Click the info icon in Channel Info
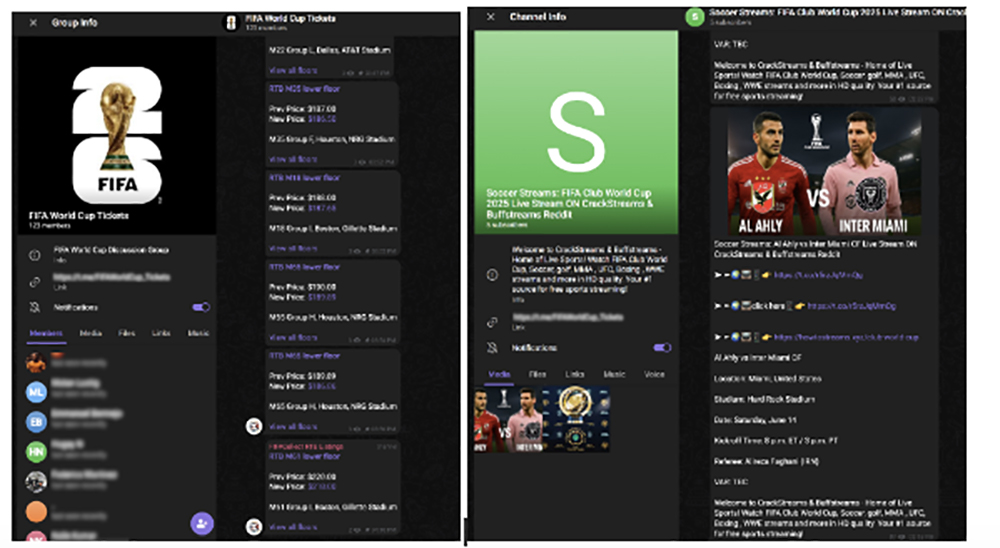The height and width of the screenshot is (548, 1000). coord(491,275)
